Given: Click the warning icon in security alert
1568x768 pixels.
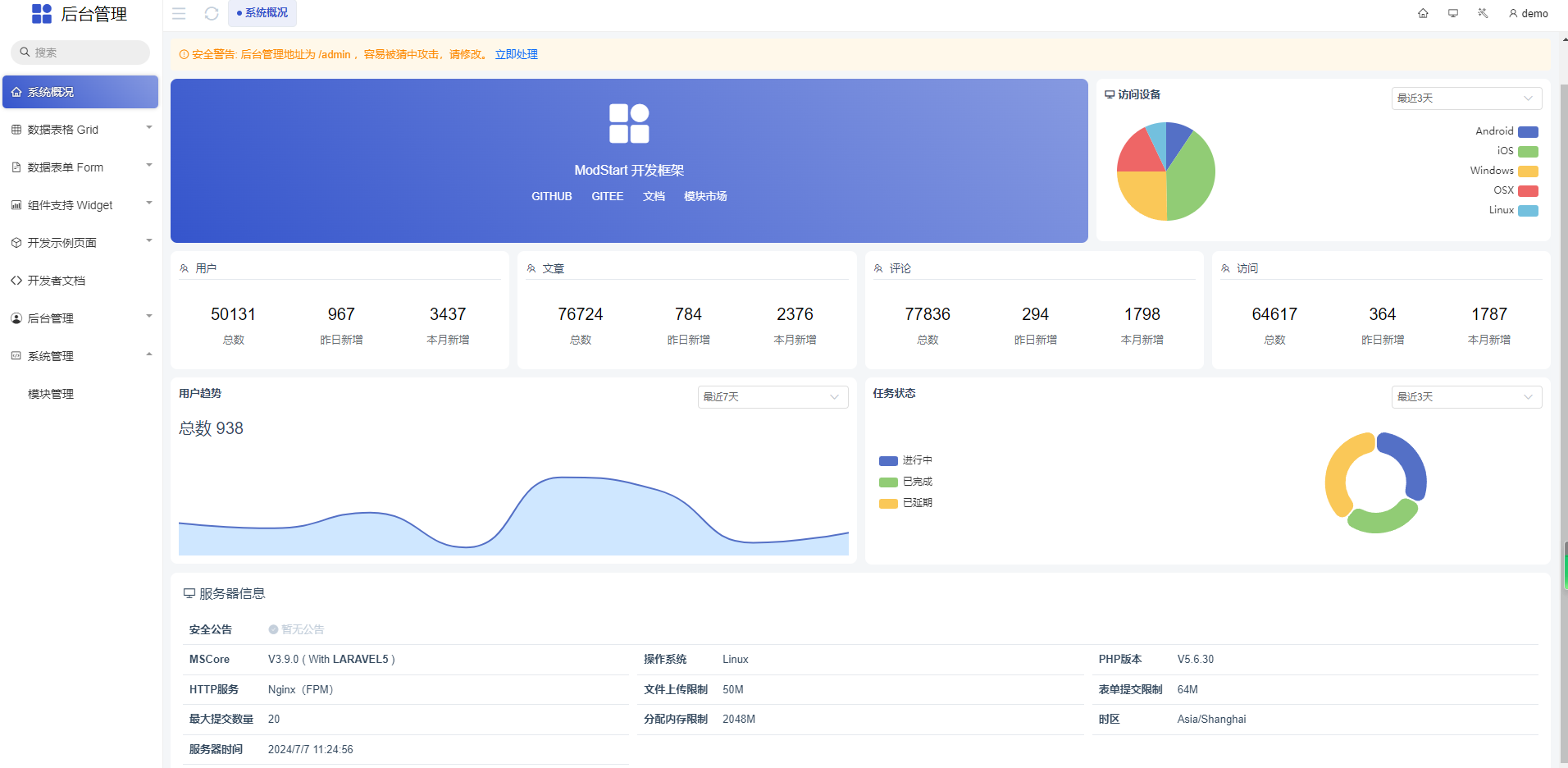Looking at the screenshot, I should click(184, 54).
